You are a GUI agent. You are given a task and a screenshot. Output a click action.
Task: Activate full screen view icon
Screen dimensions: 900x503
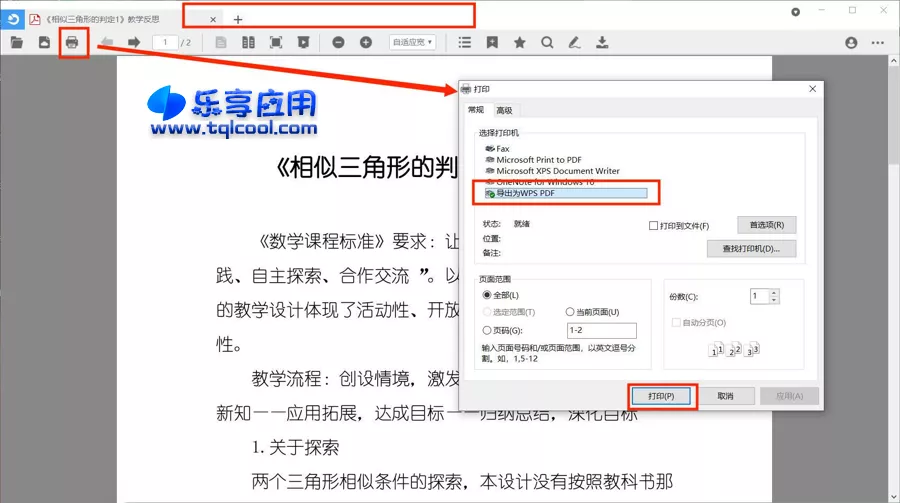tap(276, 42)
